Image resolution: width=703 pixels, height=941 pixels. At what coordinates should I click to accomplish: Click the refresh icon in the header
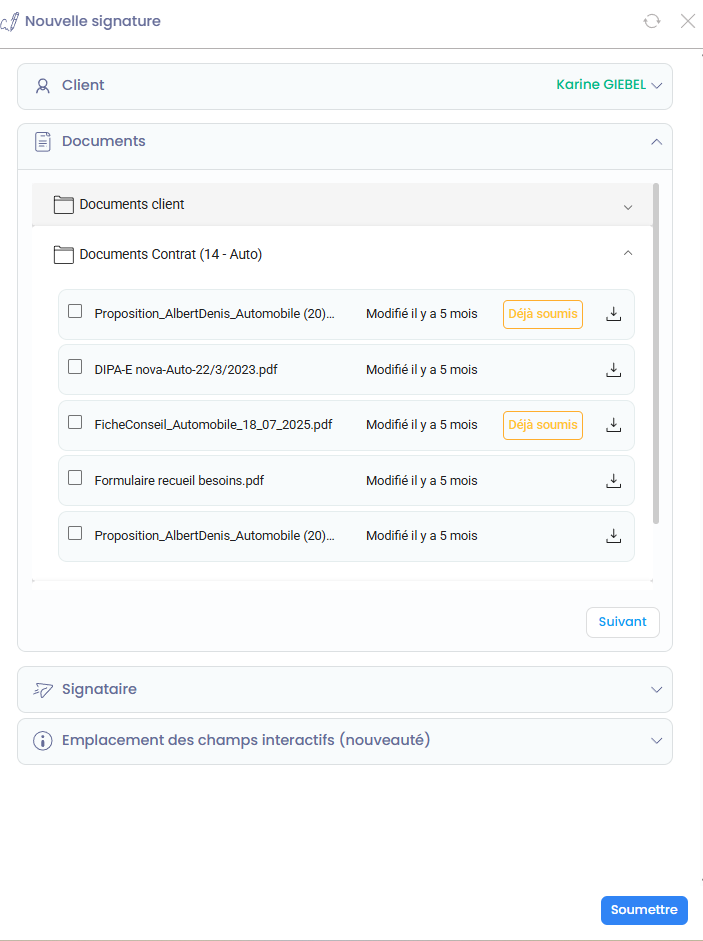652,21
